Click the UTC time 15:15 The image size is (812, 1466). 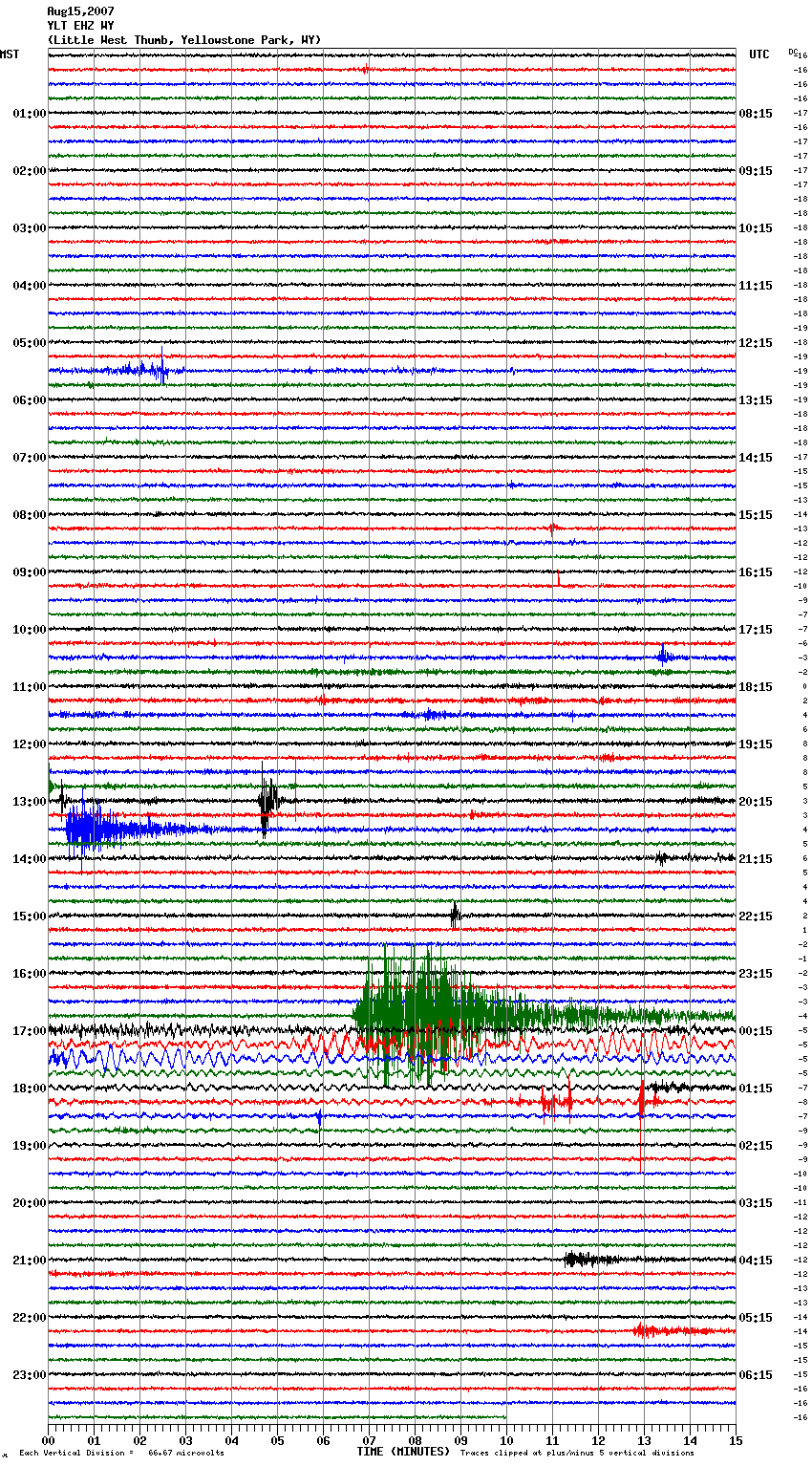point(756,515)
